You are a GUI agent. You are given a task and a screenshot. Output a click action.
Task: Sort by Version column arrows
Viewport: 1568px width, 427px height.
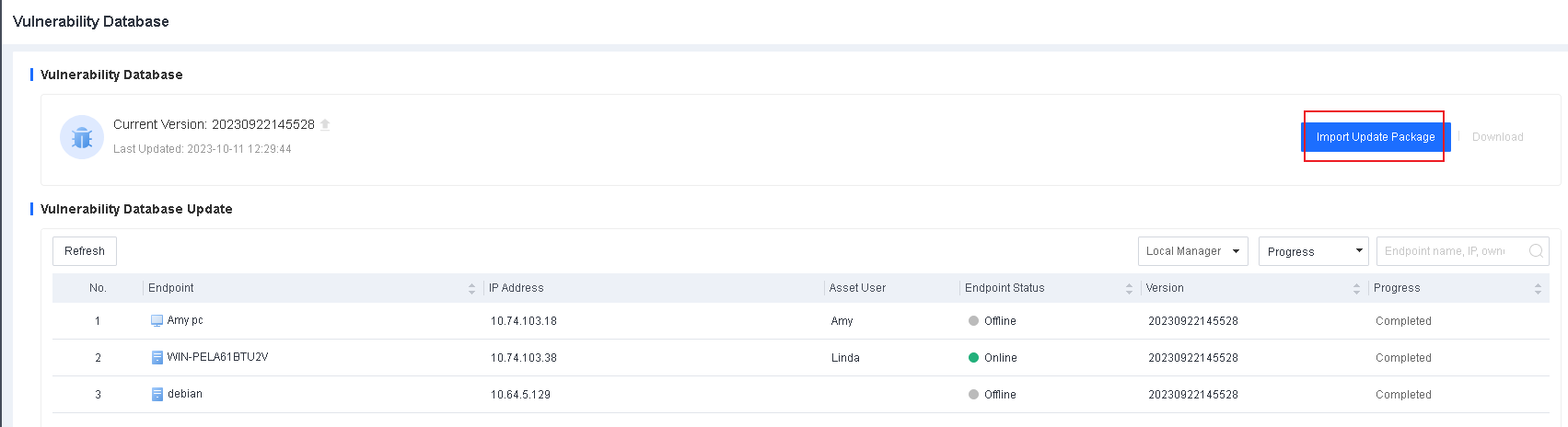click(x=1356, y=289)
